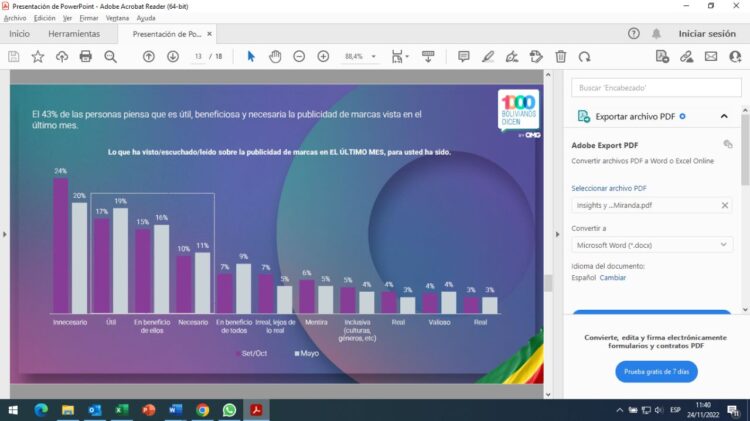This screenshot has height=421, width=750.
Task: Expand the left navigation pane arrow
Action: [5, 234]
